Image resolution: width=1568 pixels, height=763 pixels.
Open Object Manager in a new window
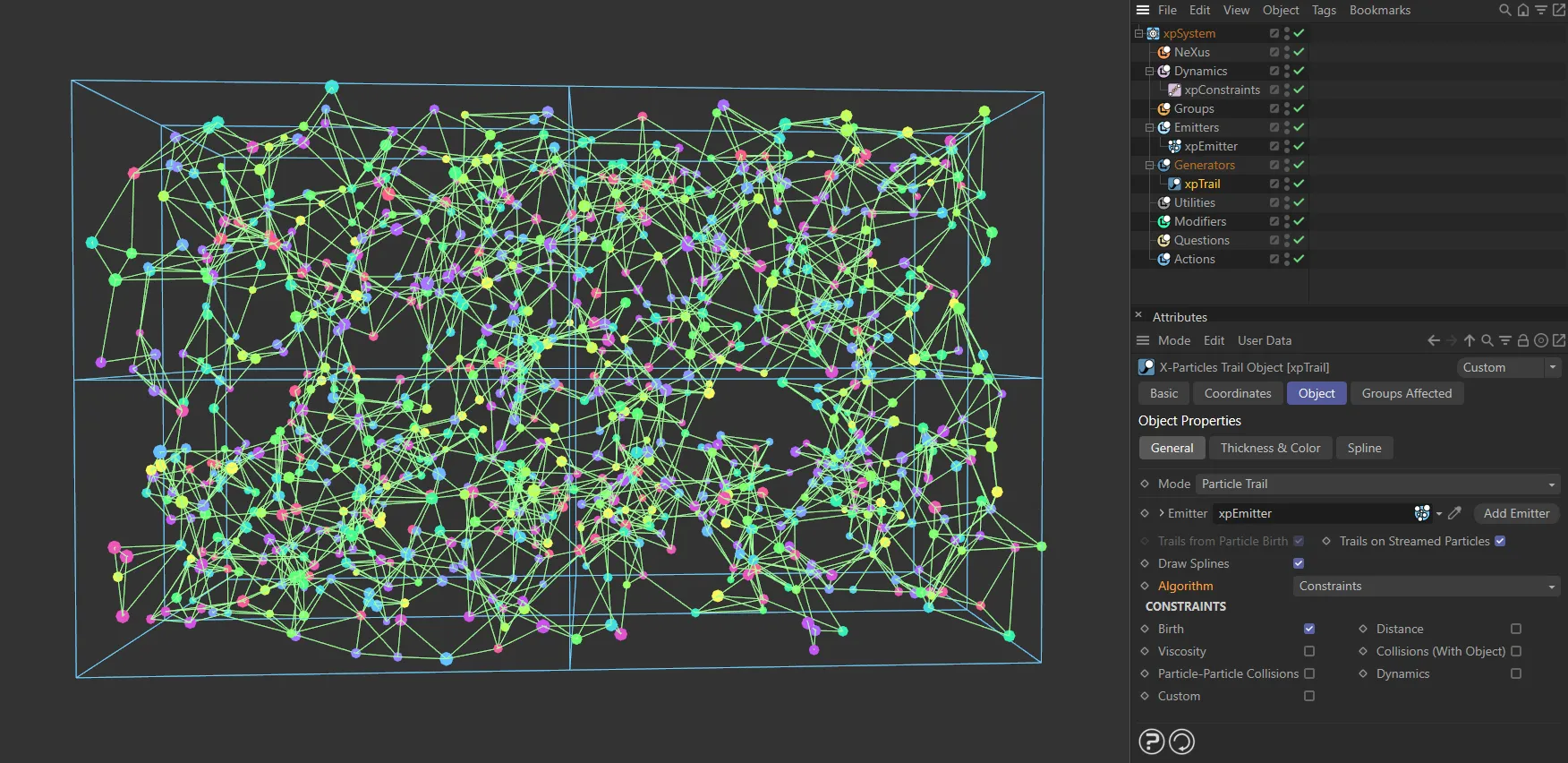click(x=1559, y=10)
